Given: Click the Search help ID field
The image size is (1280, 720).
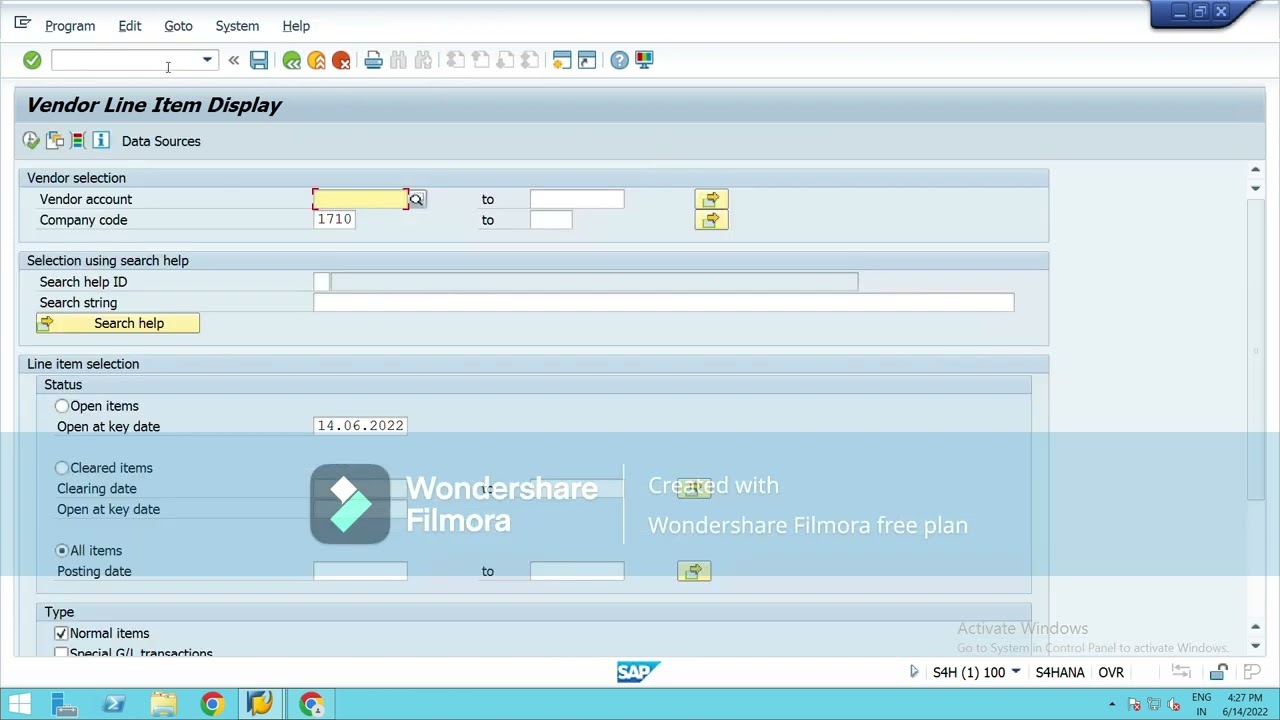Looking at the screenshot, I should (321, 282).
